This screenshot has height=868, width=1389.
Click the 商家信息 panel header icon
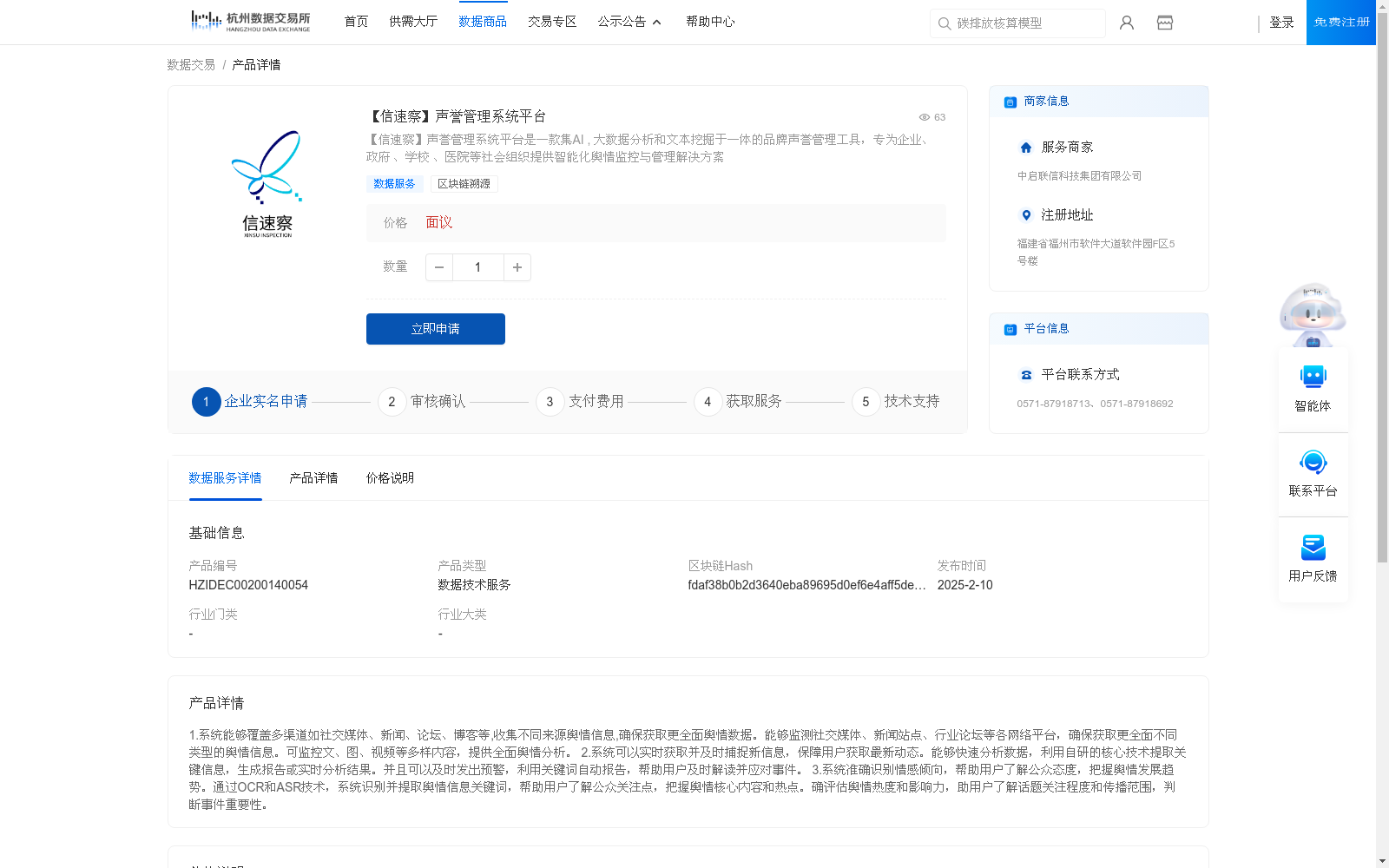(1010, 102)
